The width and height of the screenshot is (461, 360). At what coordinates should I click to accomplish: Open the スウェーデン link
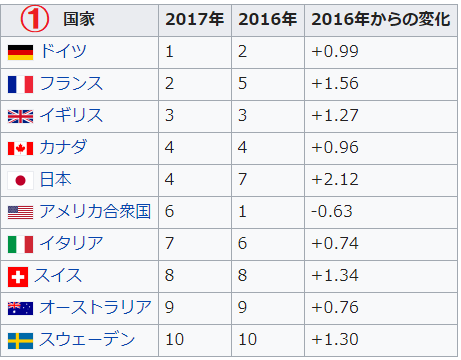87,339
